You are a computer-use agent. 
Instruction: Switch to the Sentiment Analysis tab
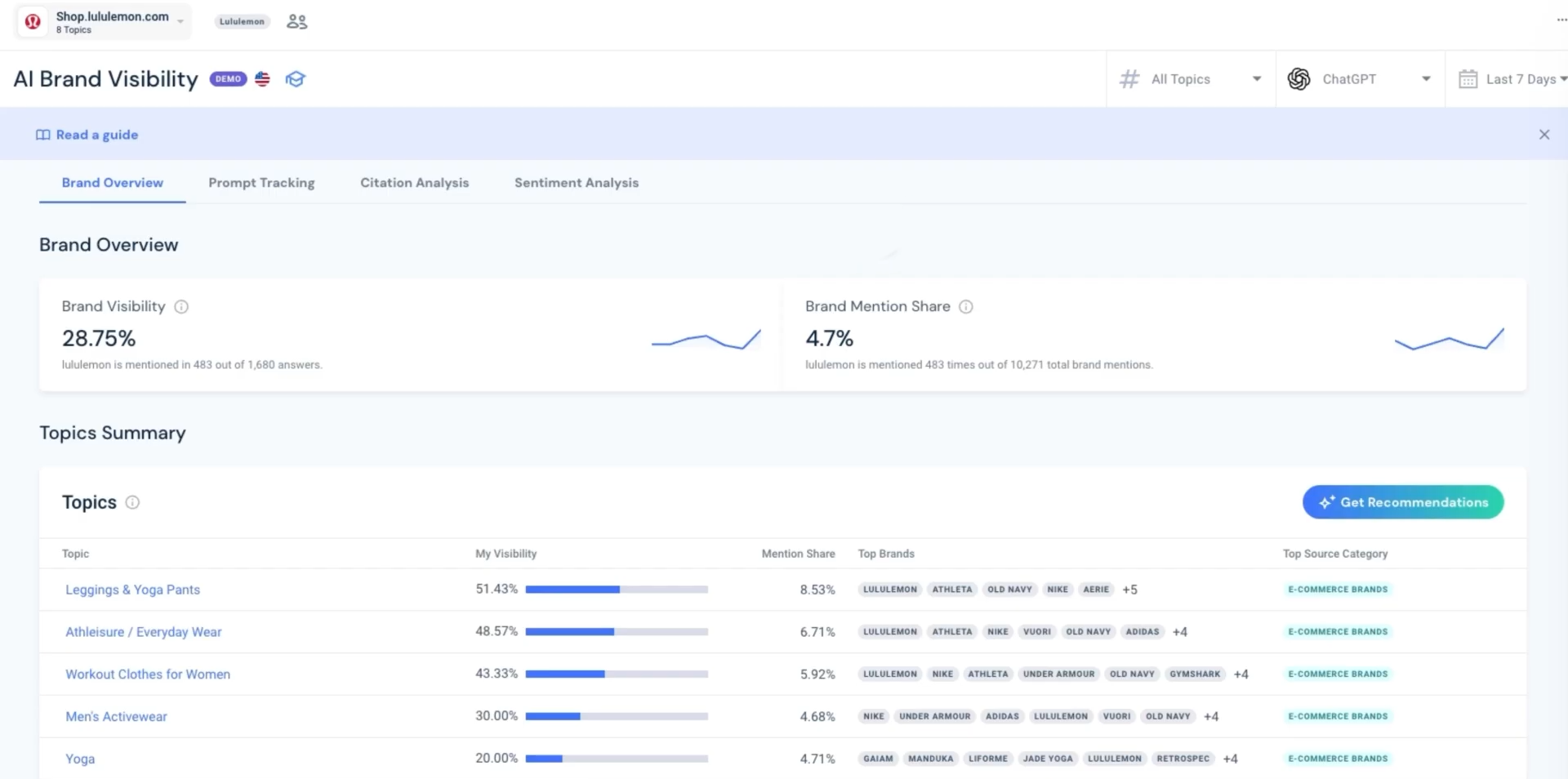click(577, 183)
